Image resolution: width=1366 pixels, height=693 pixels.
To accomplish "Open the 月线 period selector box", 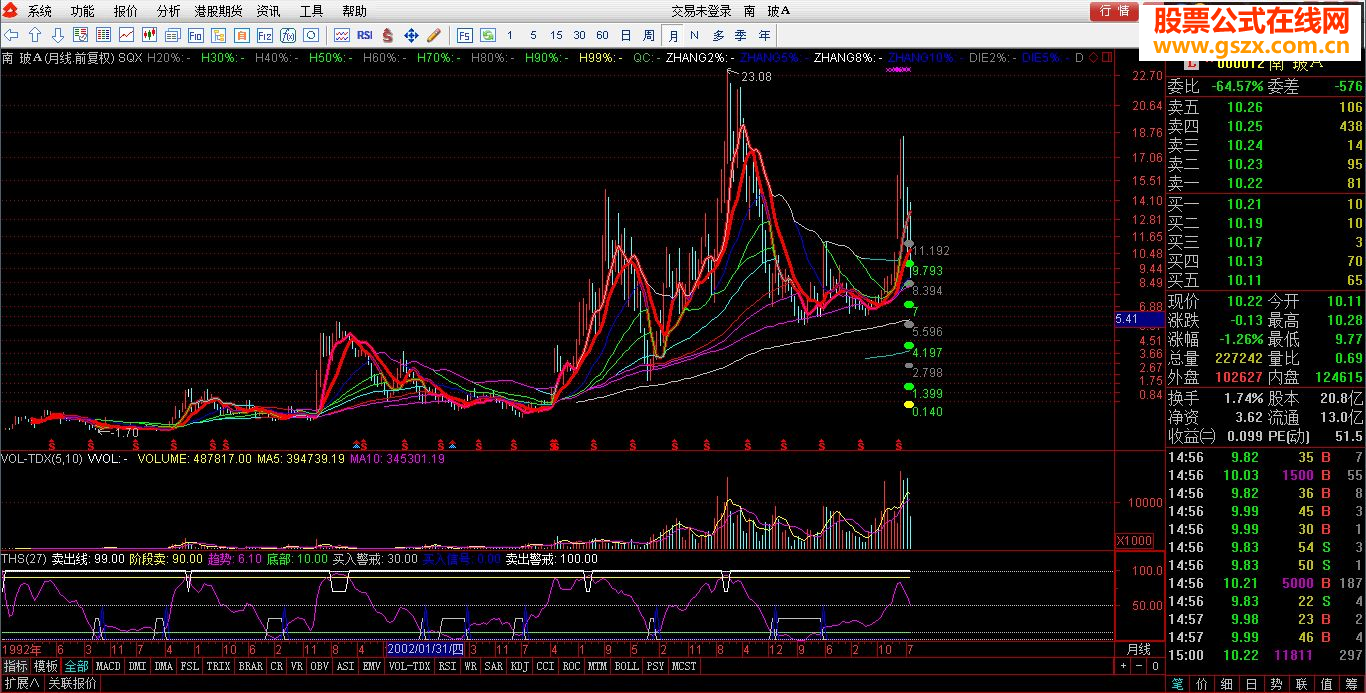I will pos(1139,649).
